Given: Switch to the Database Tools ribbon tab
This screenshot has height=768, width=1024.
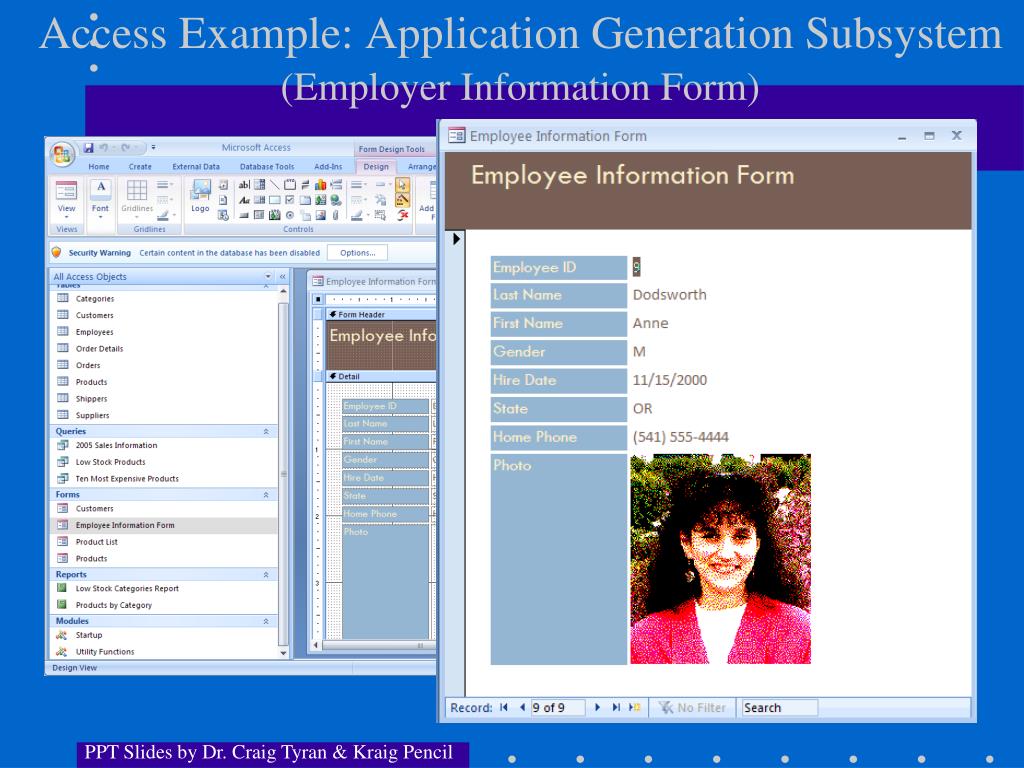Looking at the screenshot, I should tap(266, 167).
